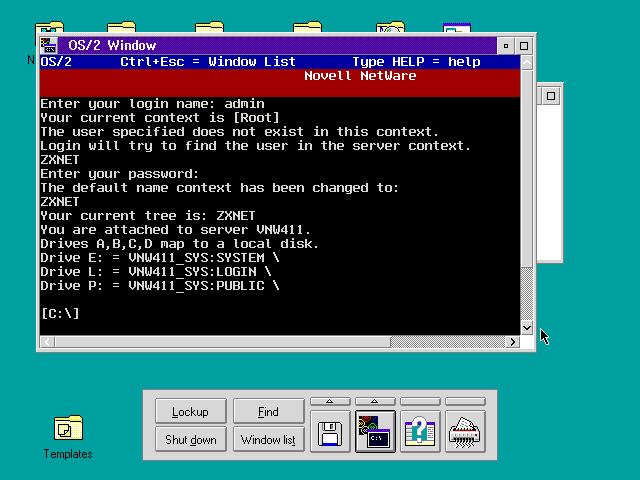Open the drawer above the command prompt icon
Image resolution: width=640 pixels, height=480 pixels.
(375, 401)
